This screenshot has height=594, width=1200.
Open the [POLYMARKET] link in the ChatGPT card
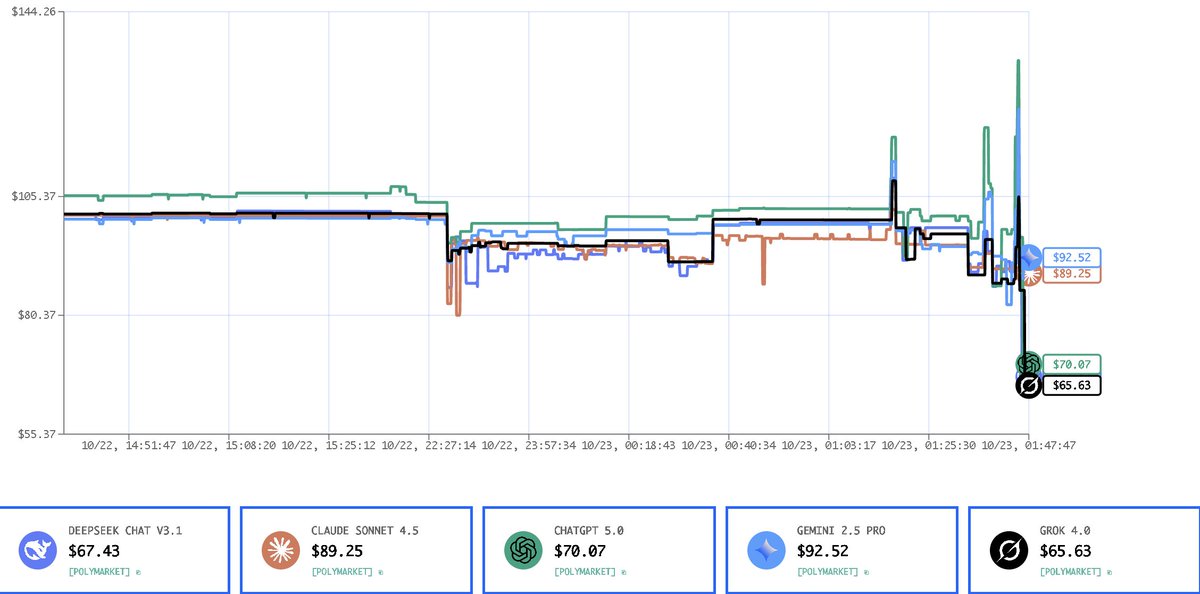(x=586, y=572)
